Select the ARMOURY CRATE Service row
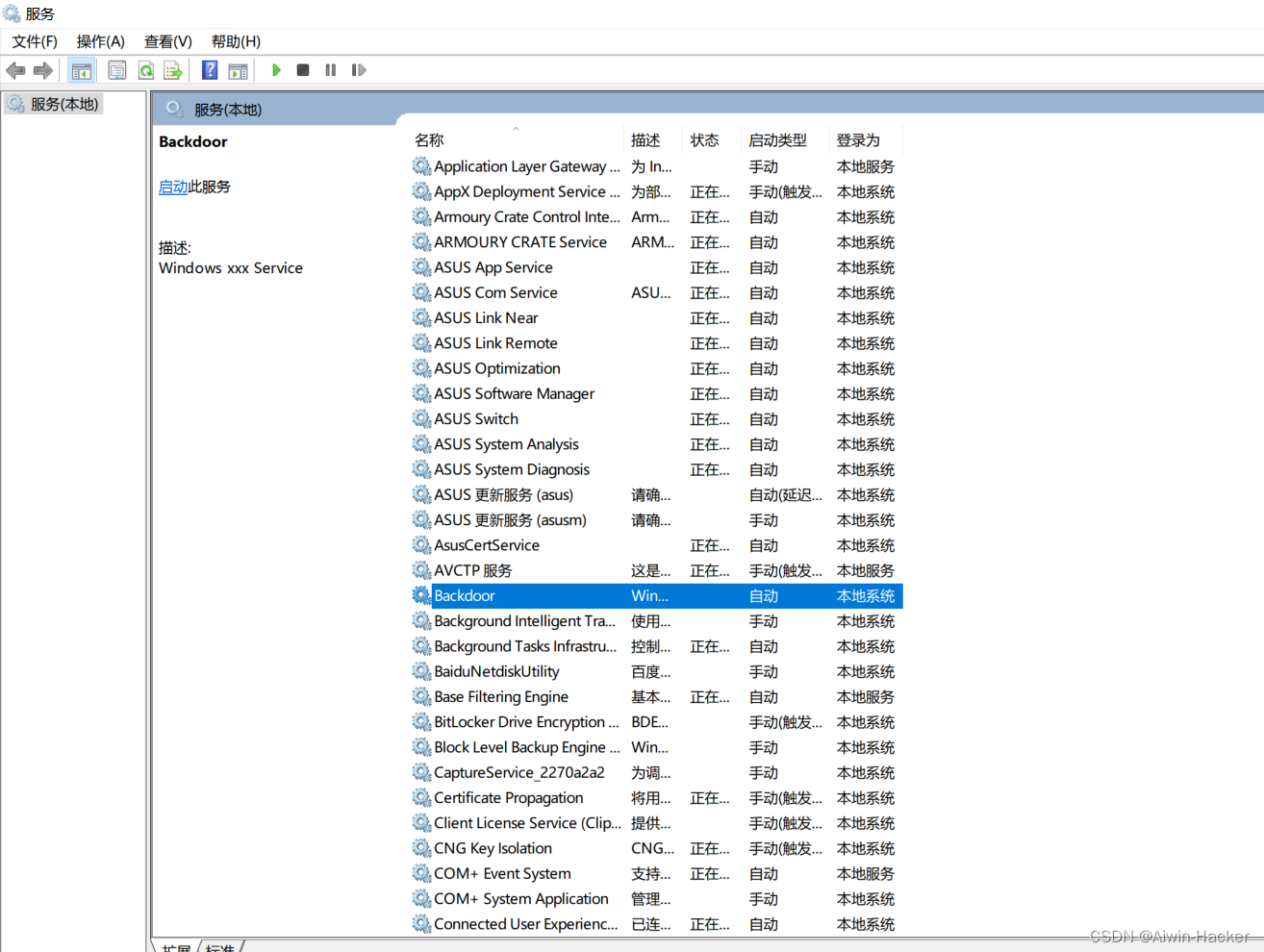The height and width of the screenshot is (952, 1264). point(657,242)
